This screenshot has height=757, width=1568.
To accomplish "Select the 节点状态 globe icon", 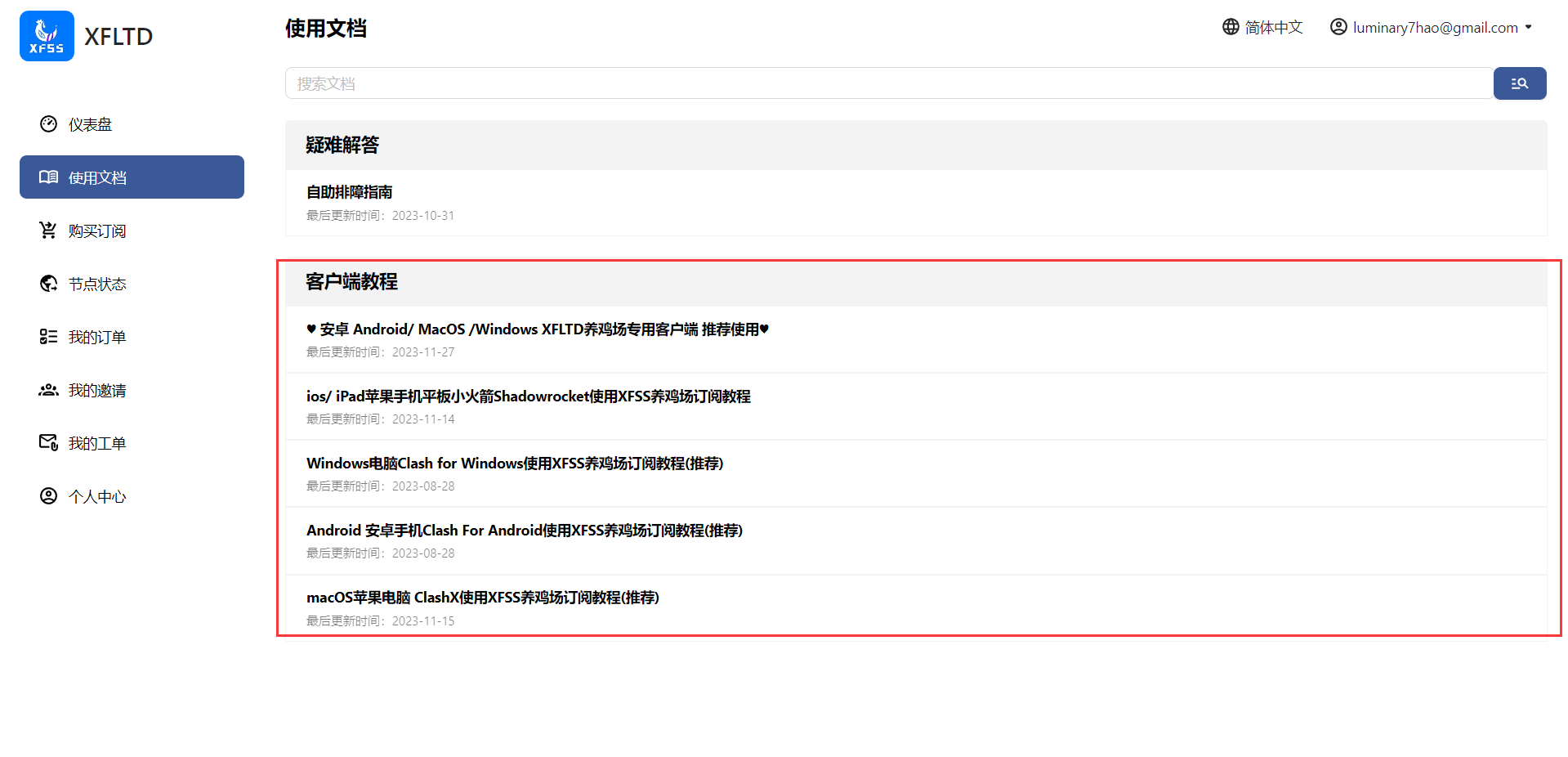I will point(48,283).
